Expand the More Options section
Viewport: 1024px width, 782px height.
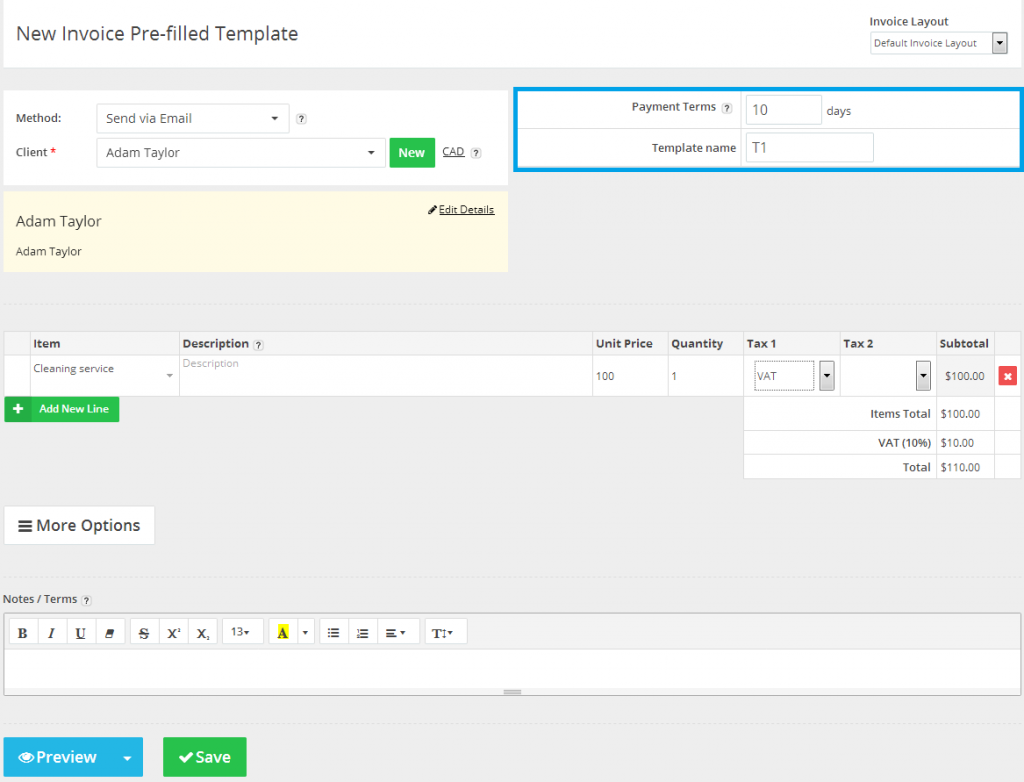pyautogui.click(x=79, y=525)
